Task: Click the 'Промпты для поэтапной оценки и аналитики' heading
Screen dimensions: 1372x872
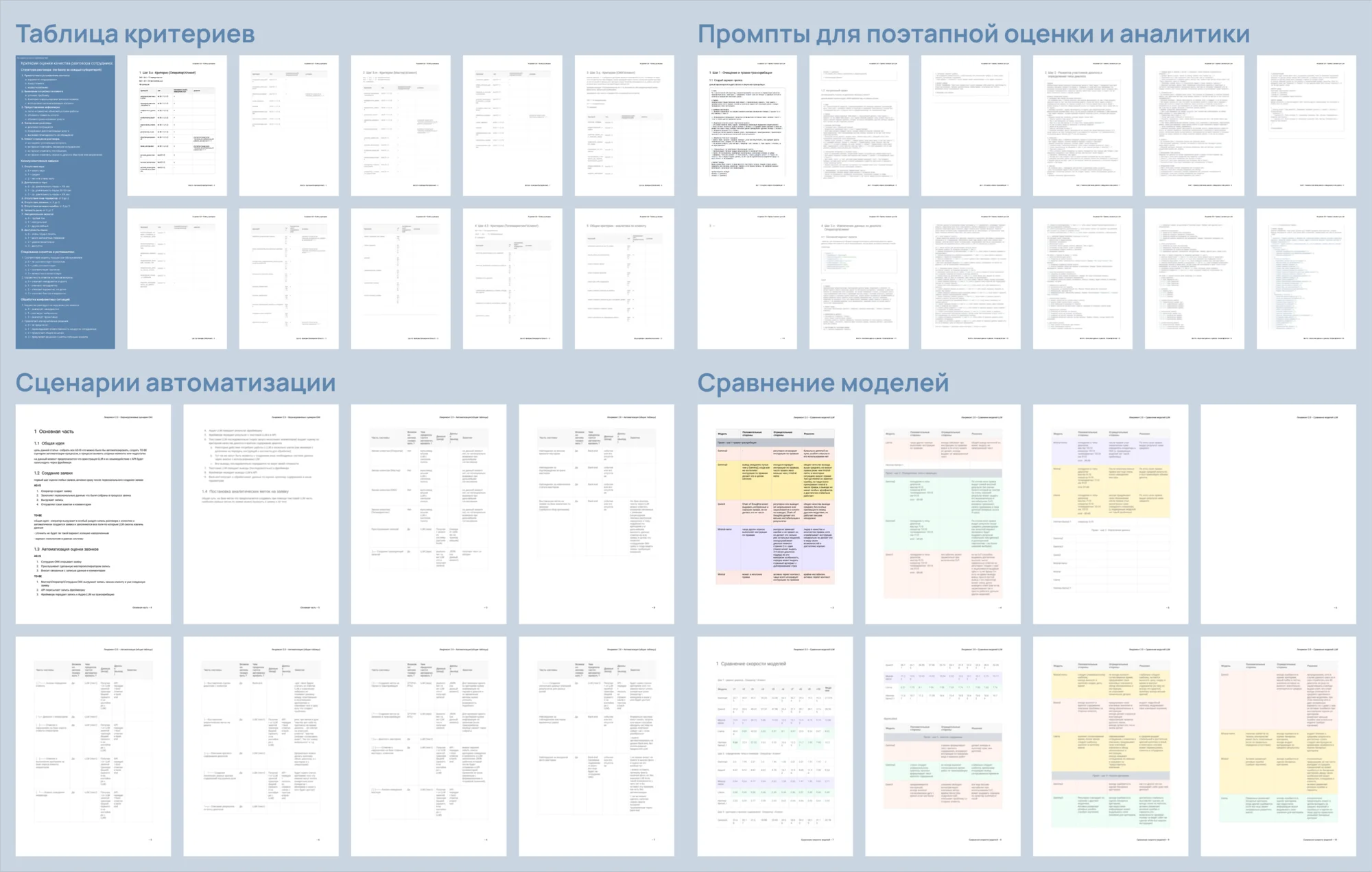Action: click(973, 34)
